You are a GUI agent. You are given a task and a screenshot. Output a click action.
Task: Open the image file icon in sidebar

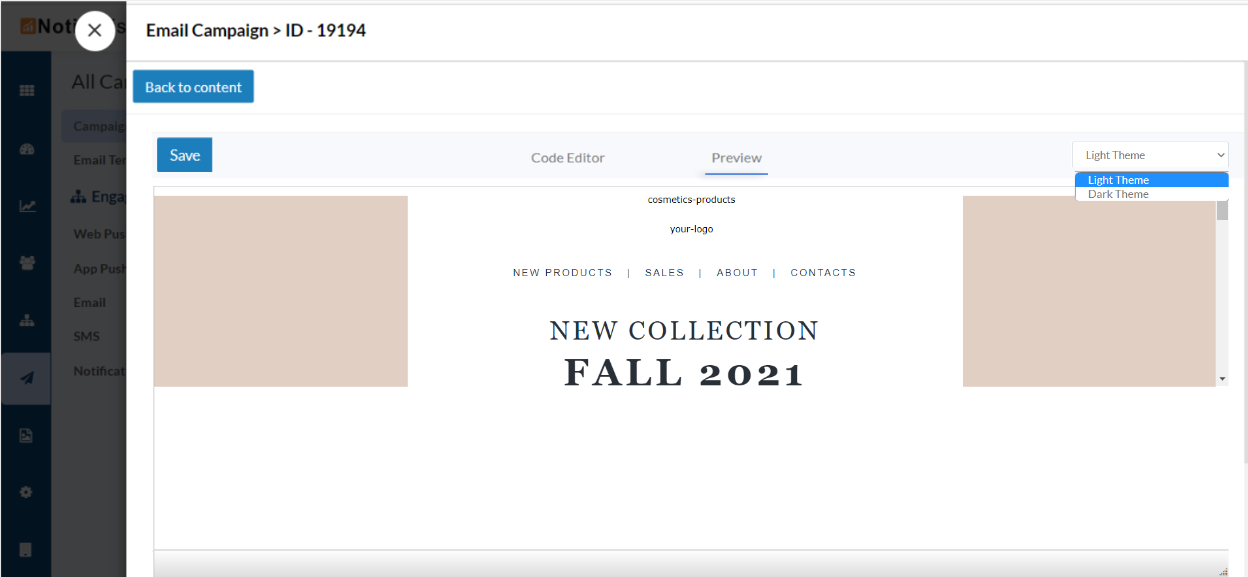tap(27, 435)
